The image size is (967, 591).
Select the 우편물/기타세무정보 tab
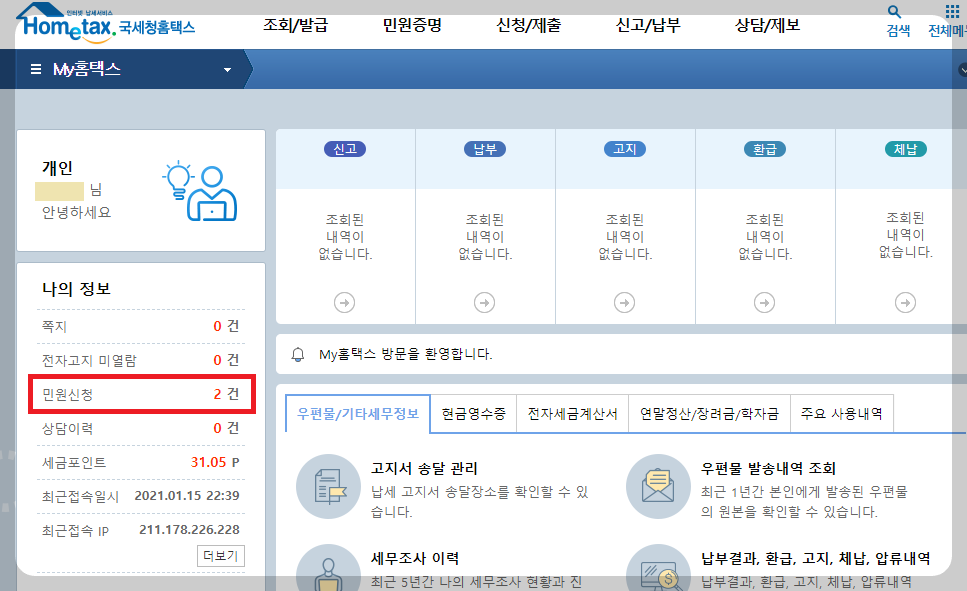[358, 414]
